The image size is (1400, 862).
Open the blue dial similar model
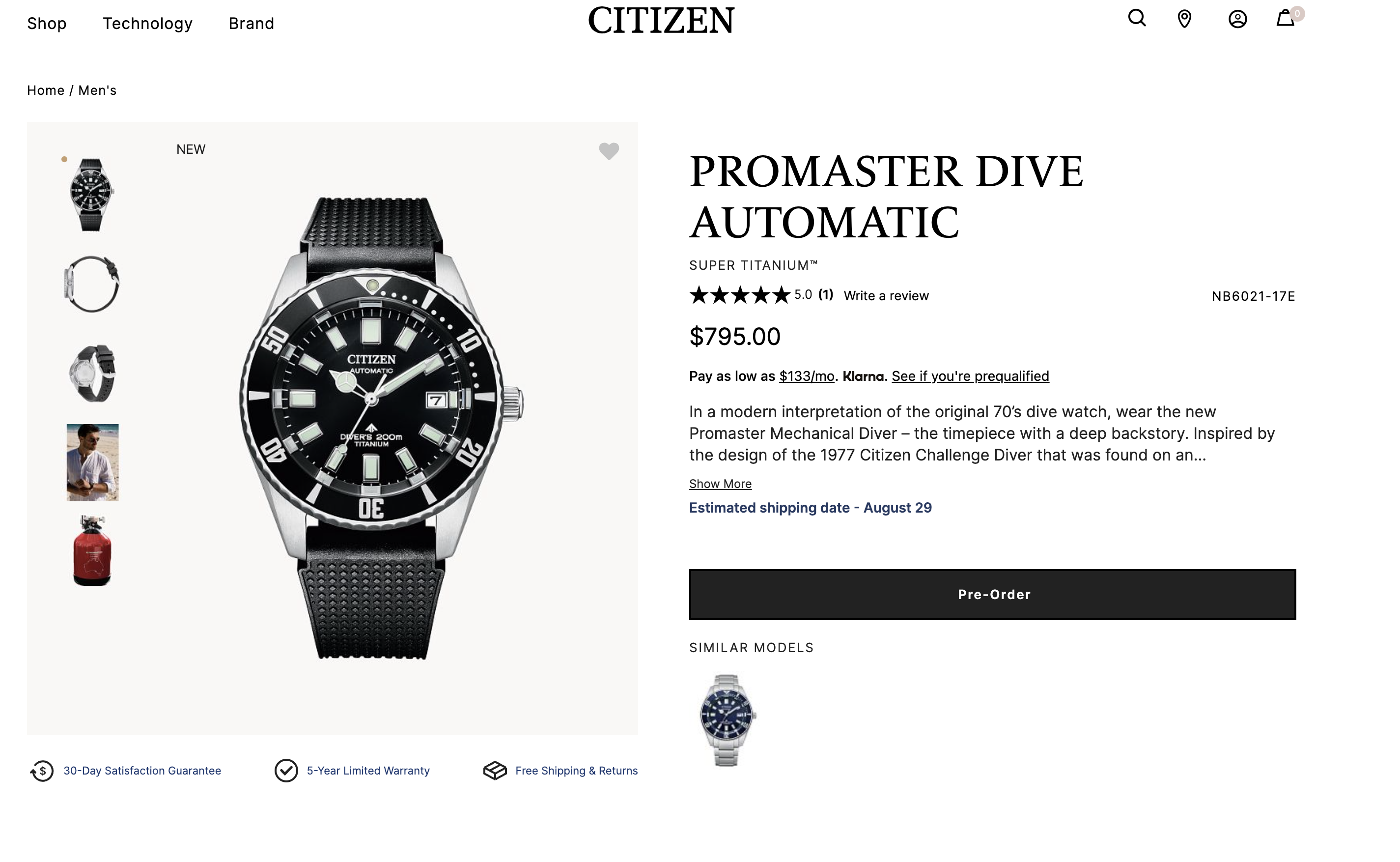point(727,720)
